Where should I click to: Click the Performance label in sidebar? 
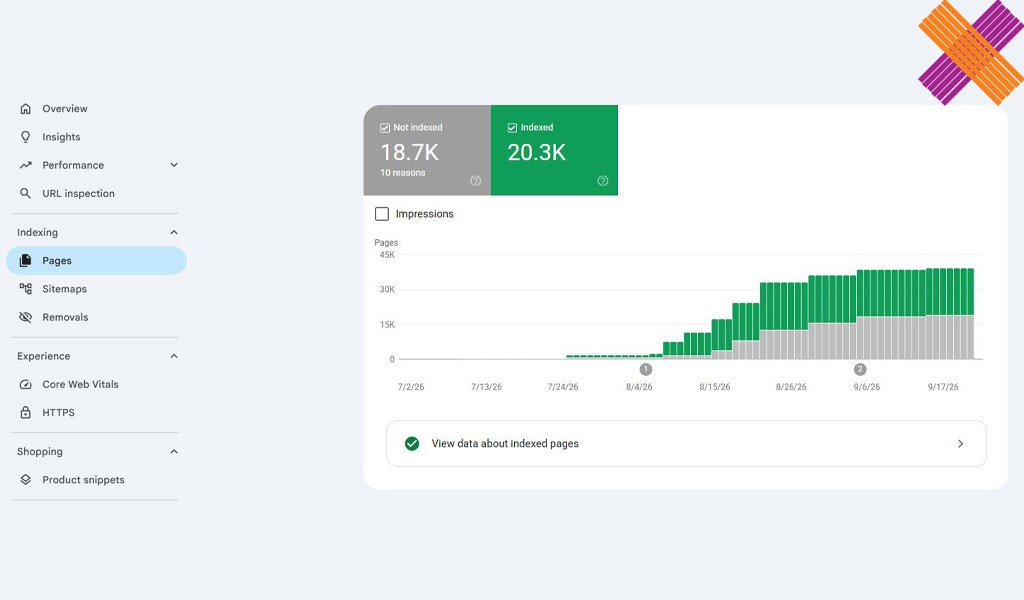[73, 165]
